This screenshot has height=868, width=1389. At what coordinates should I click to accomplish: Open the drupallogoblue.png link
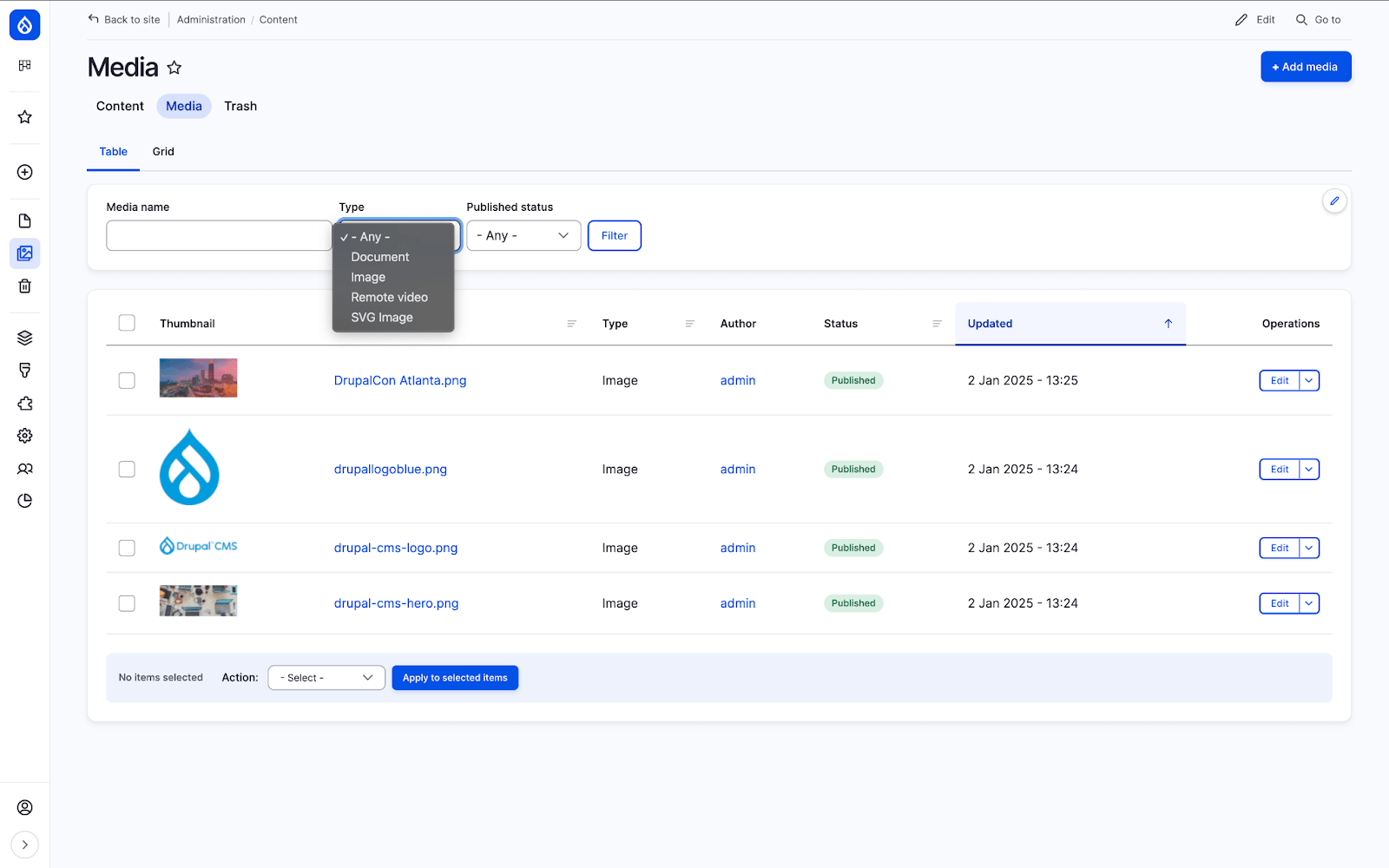[x=391, y=469]
